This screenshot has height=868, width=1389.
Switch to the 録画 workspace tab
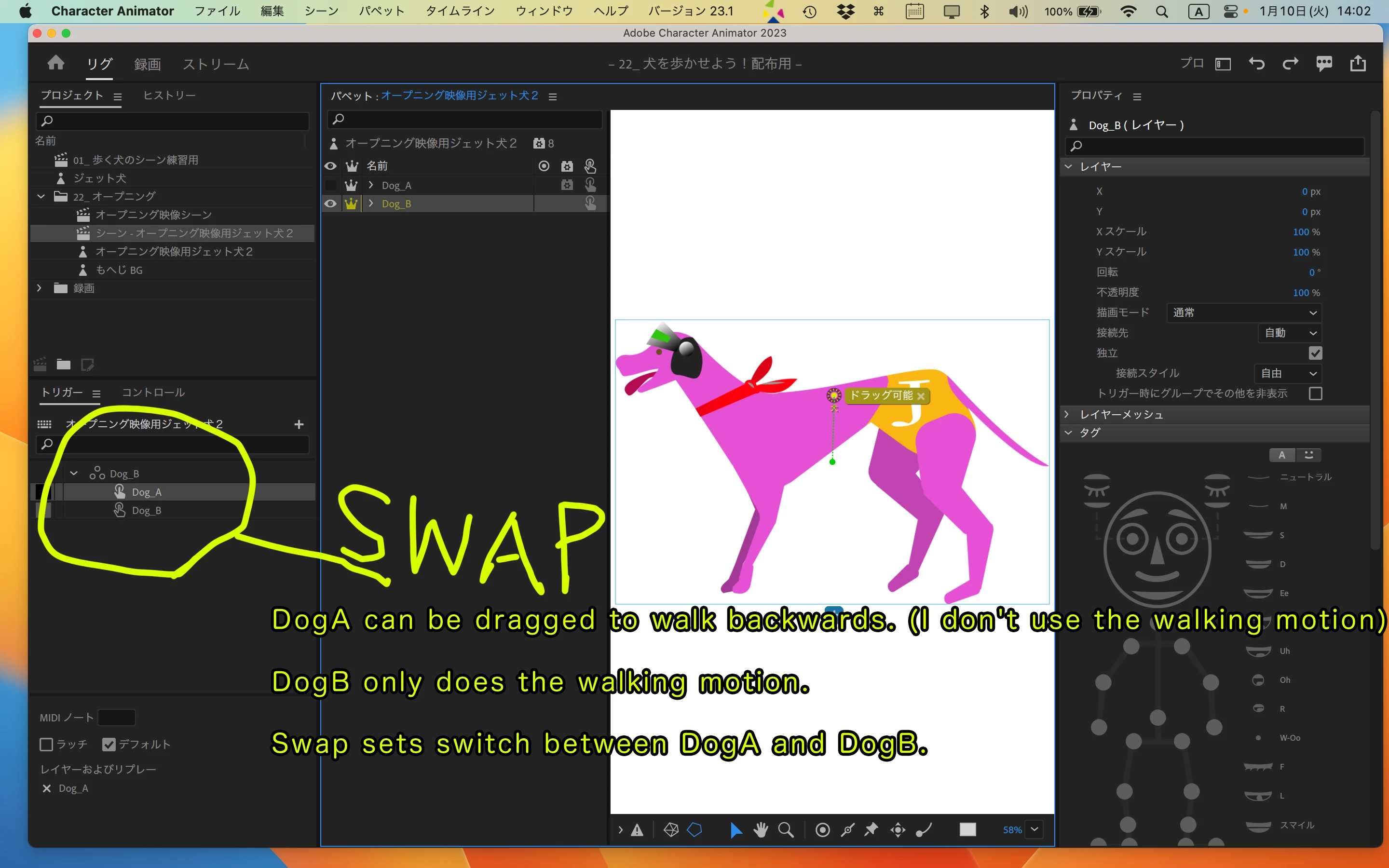point(147,64)
